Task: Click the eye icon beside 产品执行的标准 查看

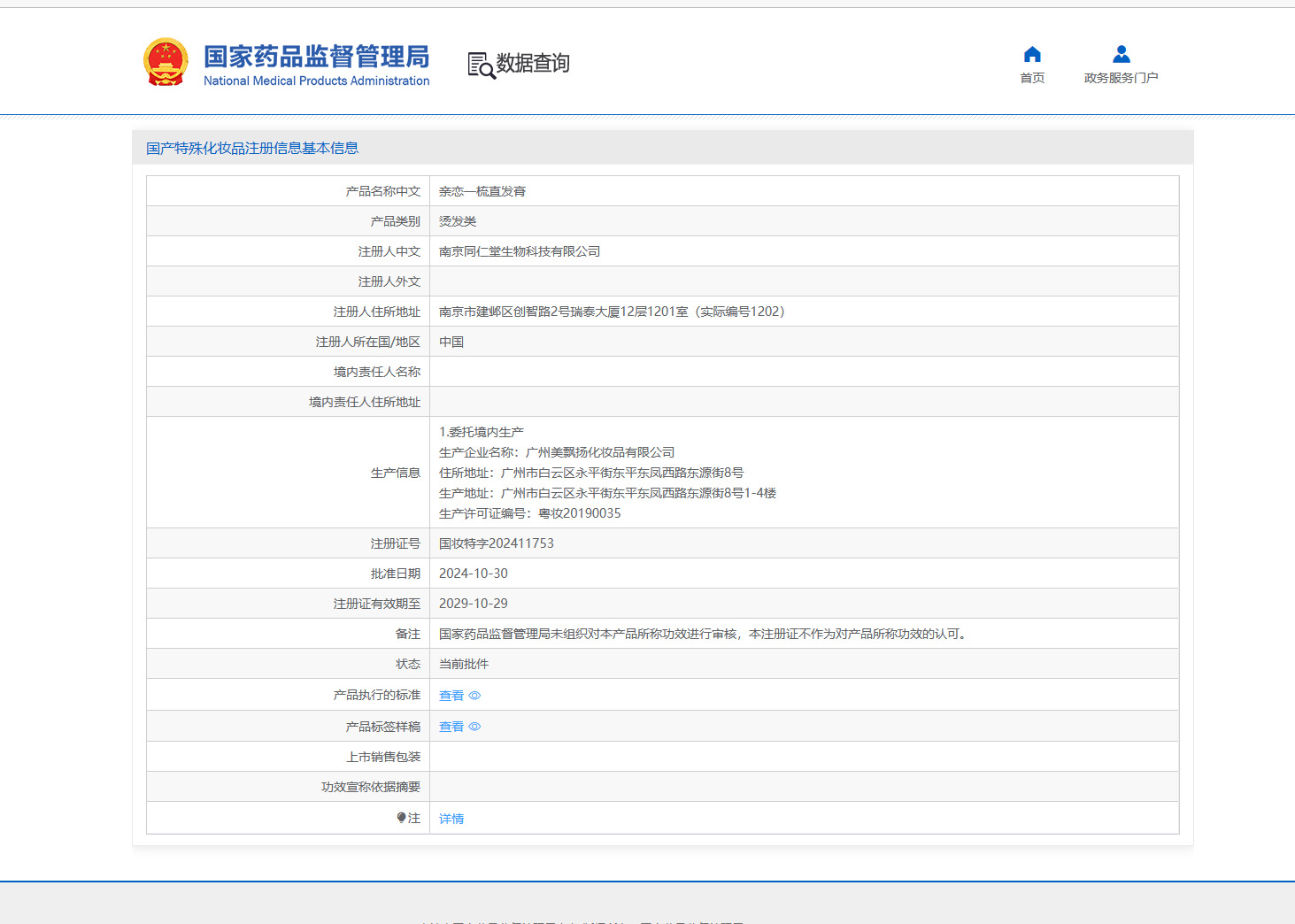Action: (x=474, y=696)
